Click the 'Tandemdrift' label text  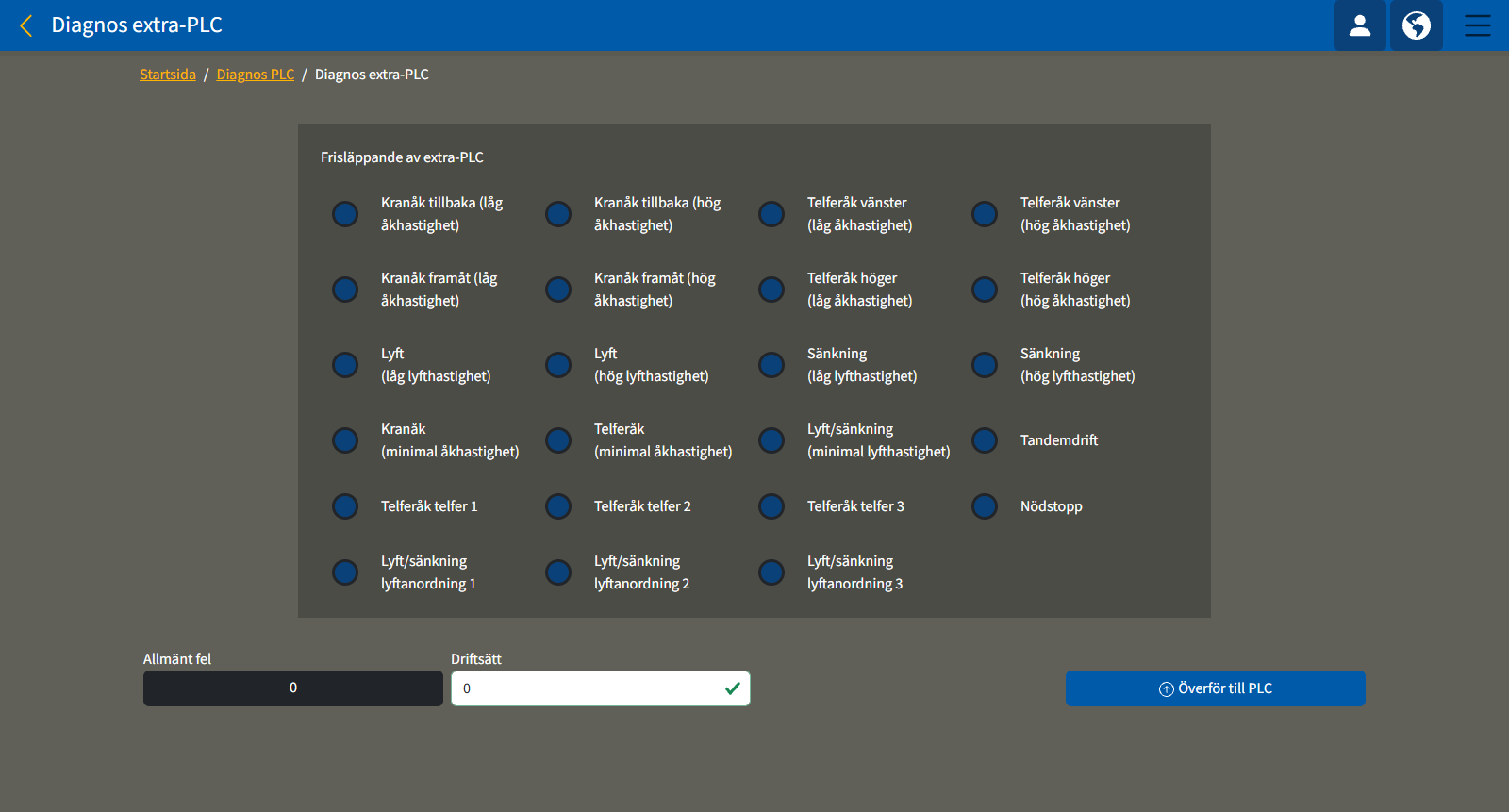click(1059, 440)
